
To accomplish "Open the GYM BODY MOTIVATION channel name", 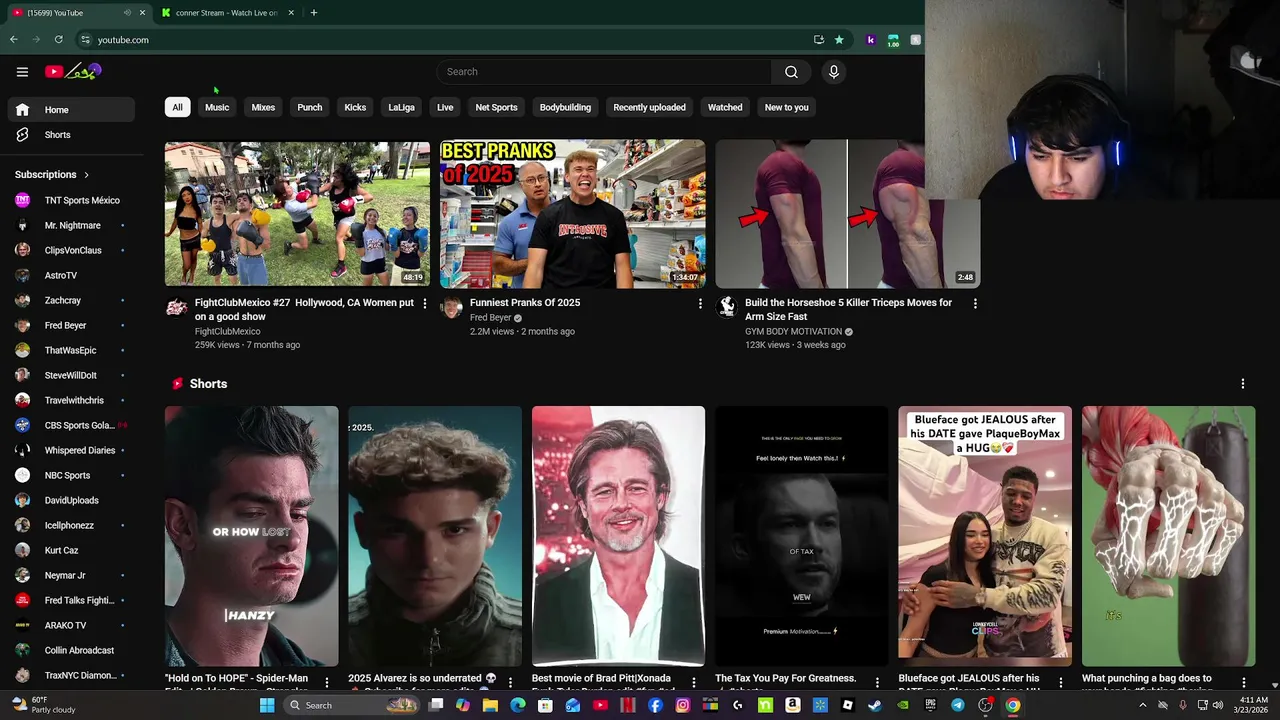I will [793, 331].
